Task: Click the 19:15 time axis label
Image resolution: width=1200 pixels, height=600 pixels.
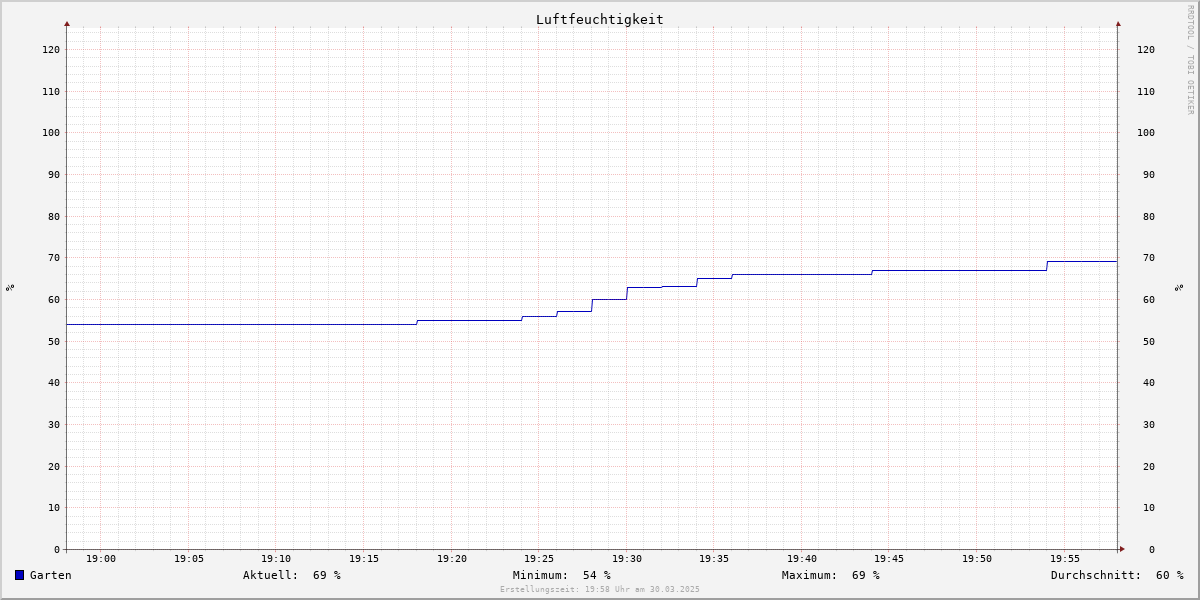Action: coord(364,559)
